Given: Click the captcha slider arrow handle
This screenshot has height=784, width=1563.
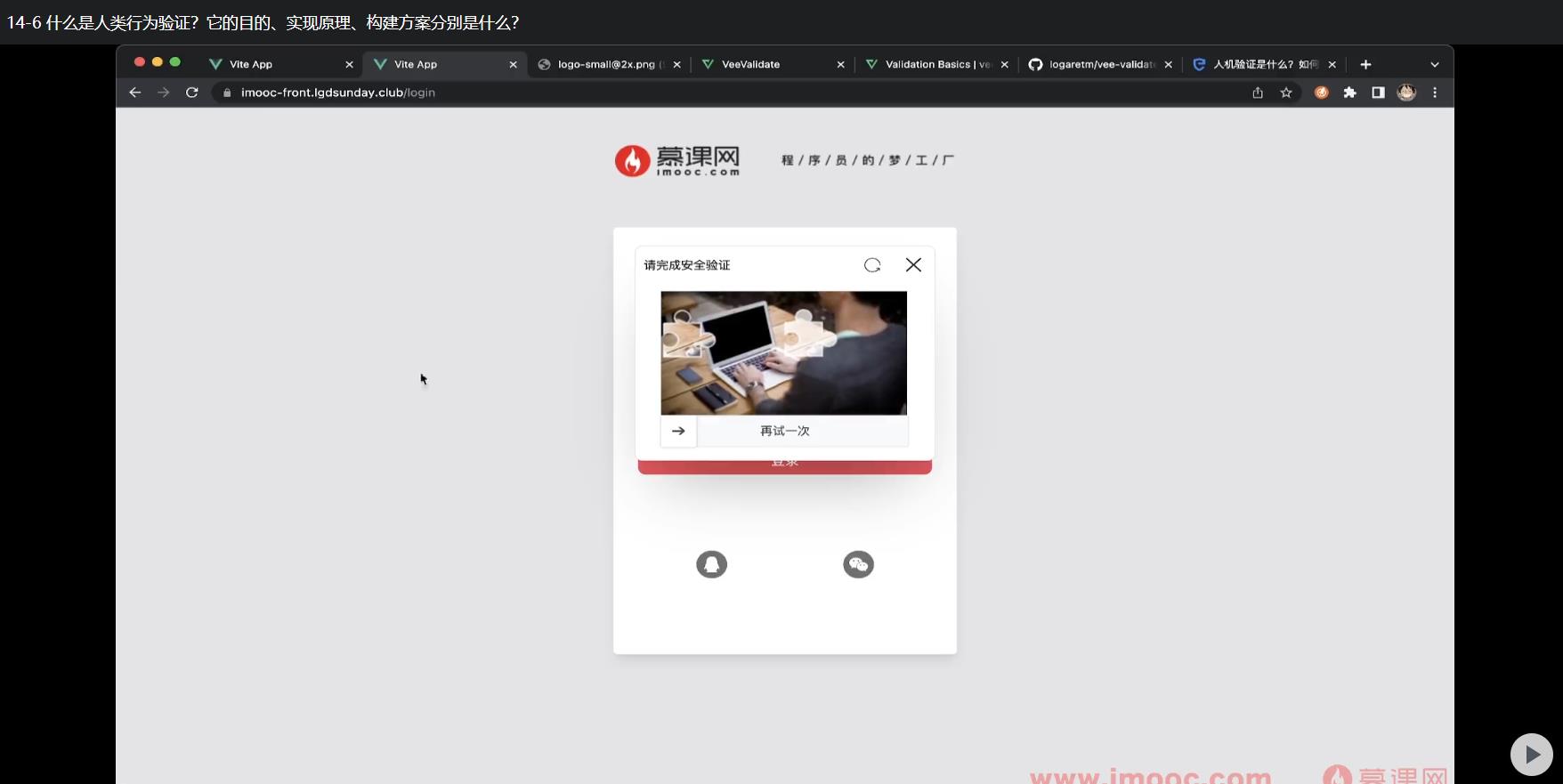Looking at the screenshot, I should point(678,431).
